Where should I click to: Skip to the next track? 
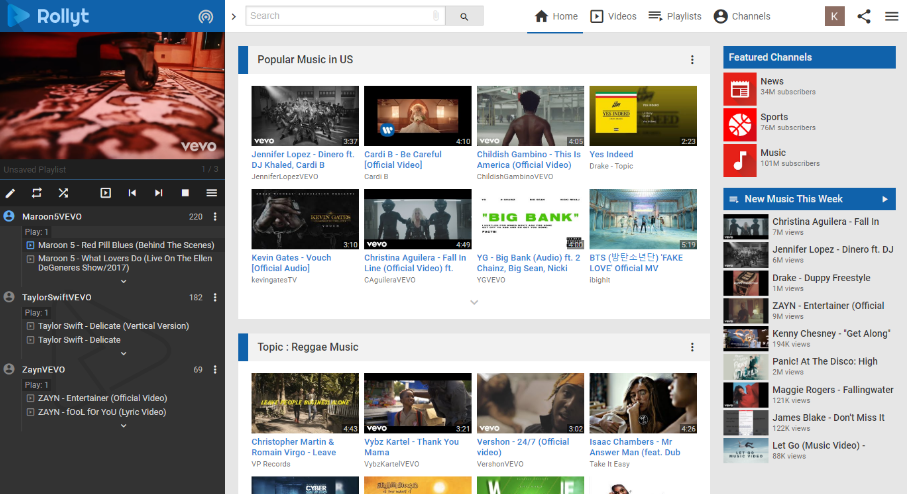[x=158, y=193]
